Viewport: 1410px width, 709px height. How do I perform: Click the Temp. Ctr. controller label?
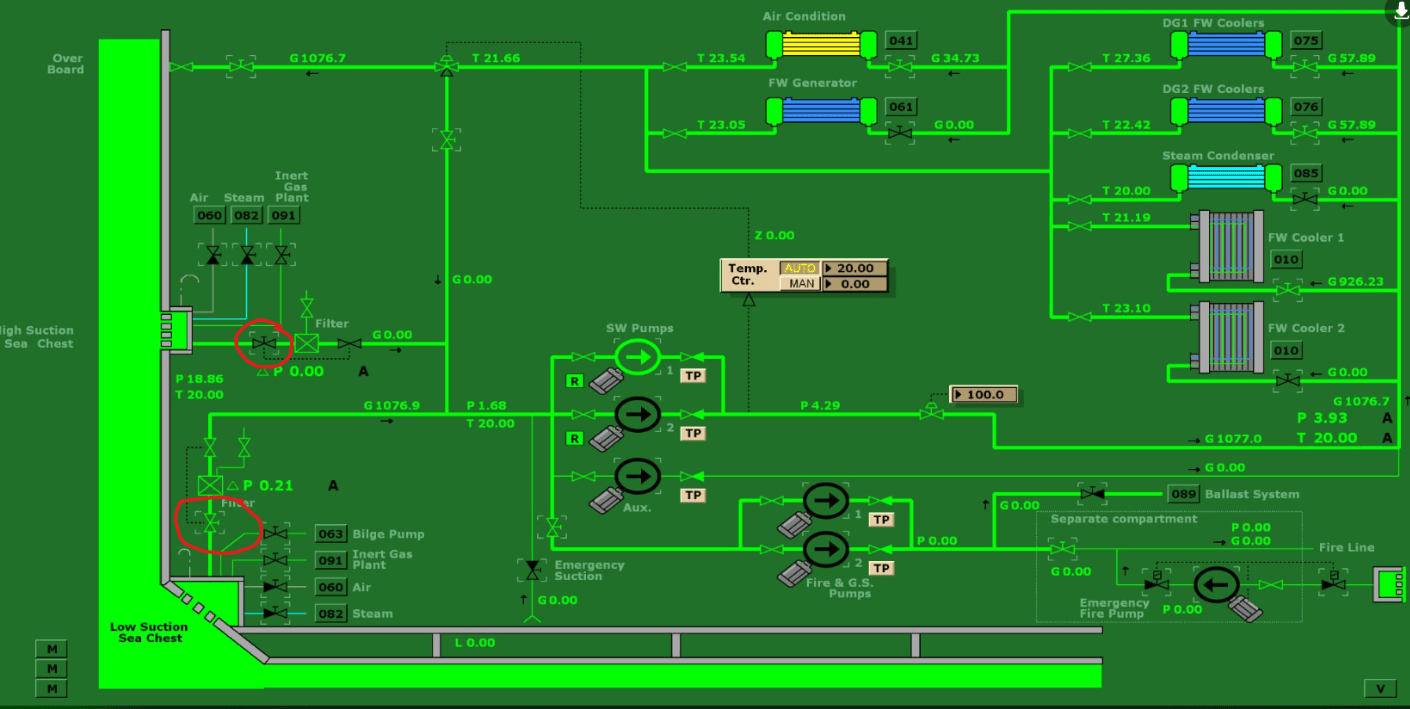(748, 275)
